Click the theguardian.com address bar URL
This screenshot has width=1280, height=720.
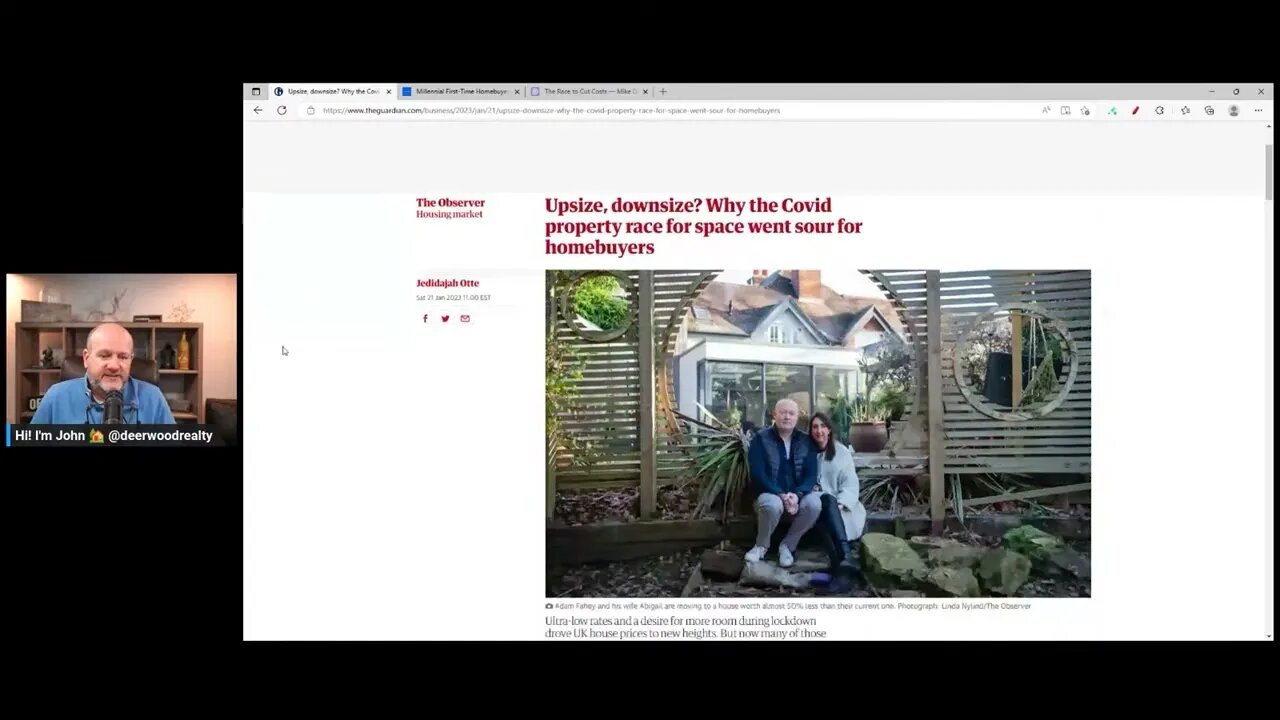point(551,110)
